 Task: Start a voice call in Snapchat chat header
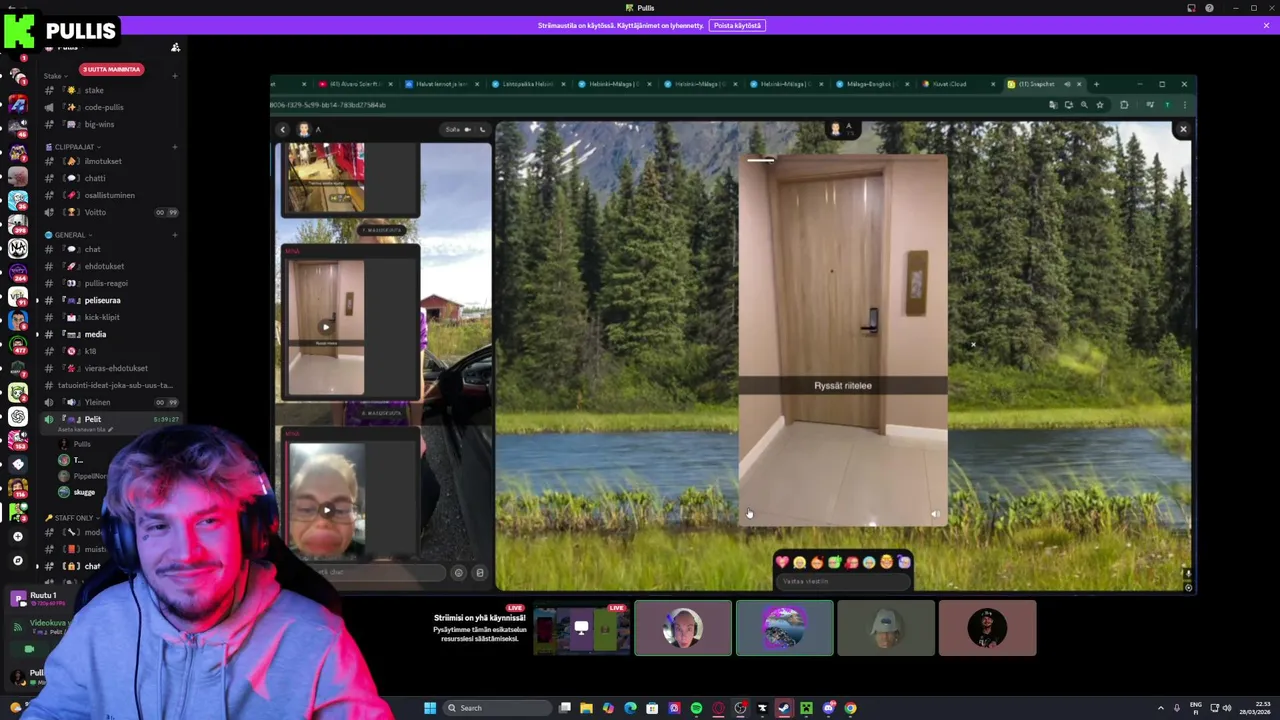(482, 129)
